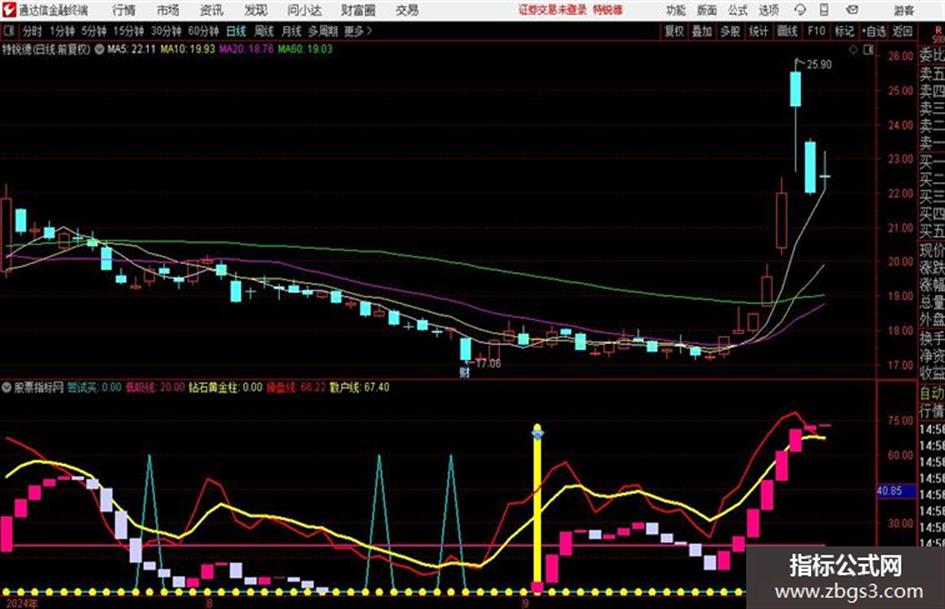Select the 月线 monthly chart tab
Screen dimensions: 945x609
(x=291, y=31)
